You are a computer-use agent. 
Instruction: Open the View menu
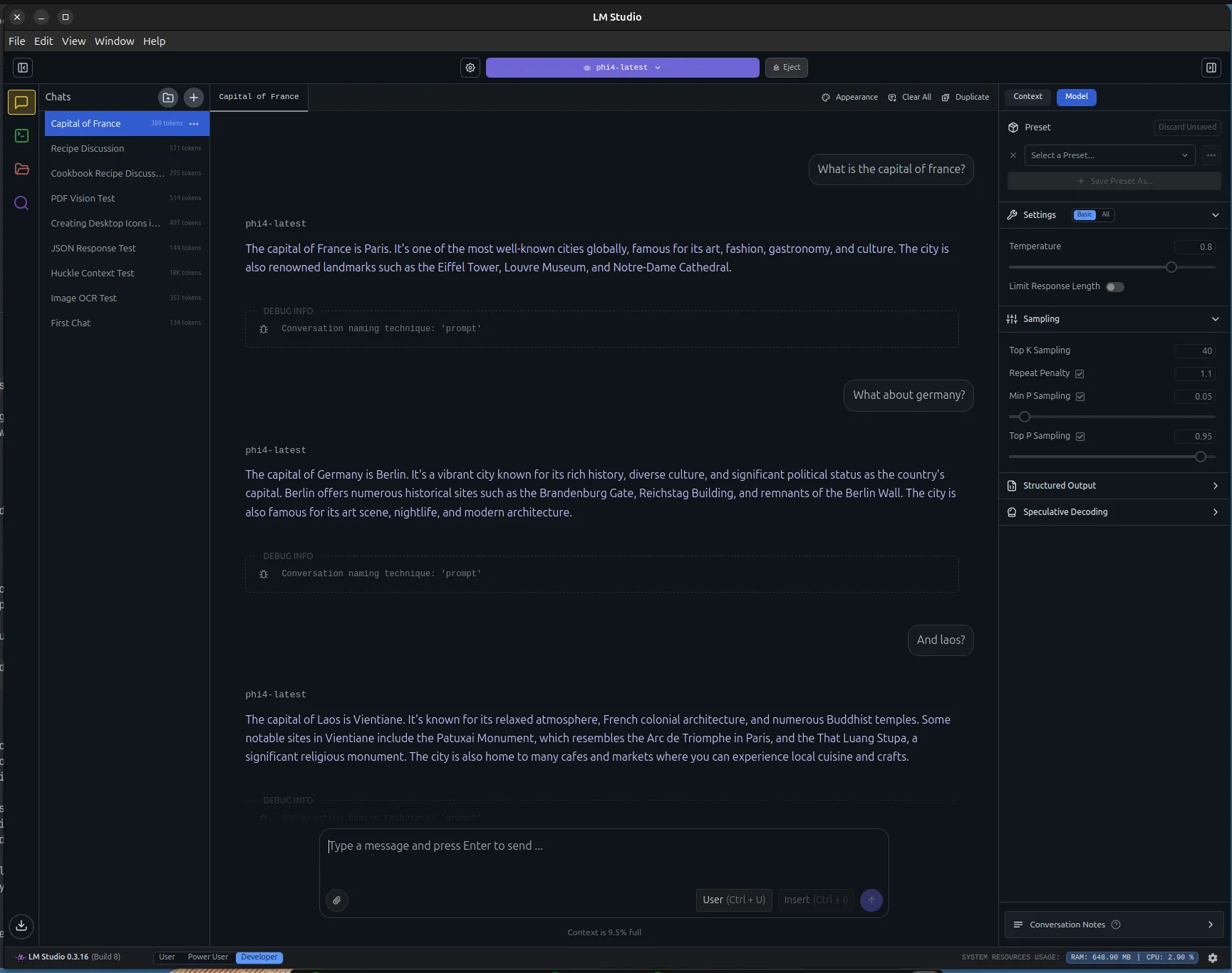coord(73,41)
